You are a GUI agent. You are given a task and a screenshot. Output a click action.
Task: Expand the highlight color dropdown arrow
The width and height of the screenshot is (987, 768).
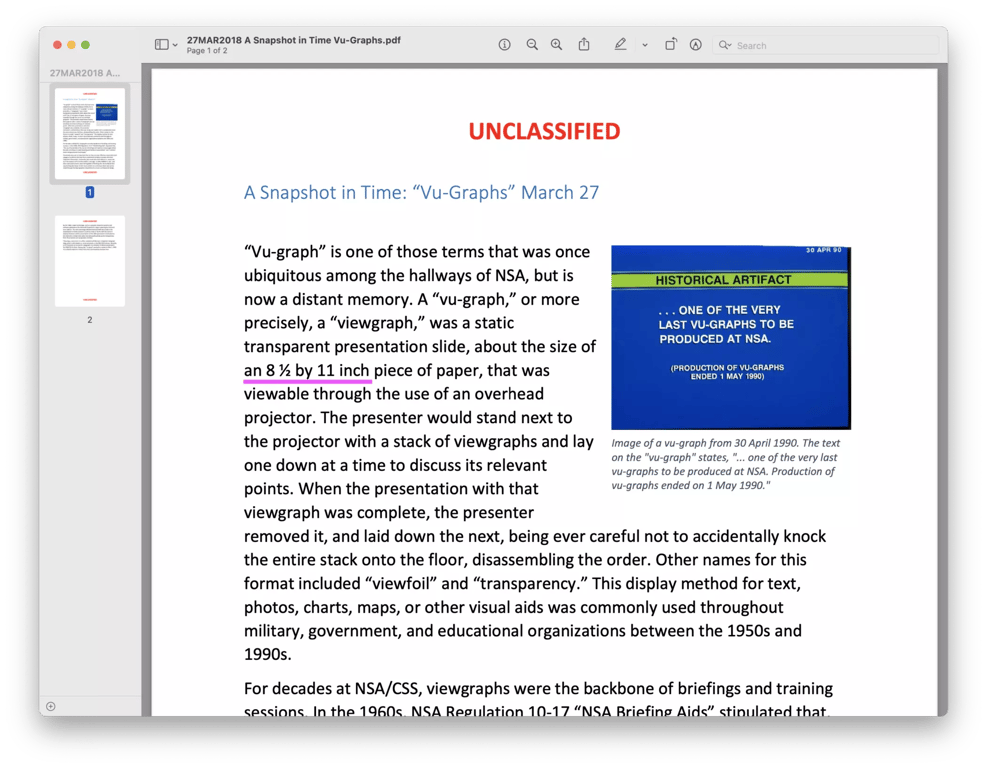coord(645,45)
